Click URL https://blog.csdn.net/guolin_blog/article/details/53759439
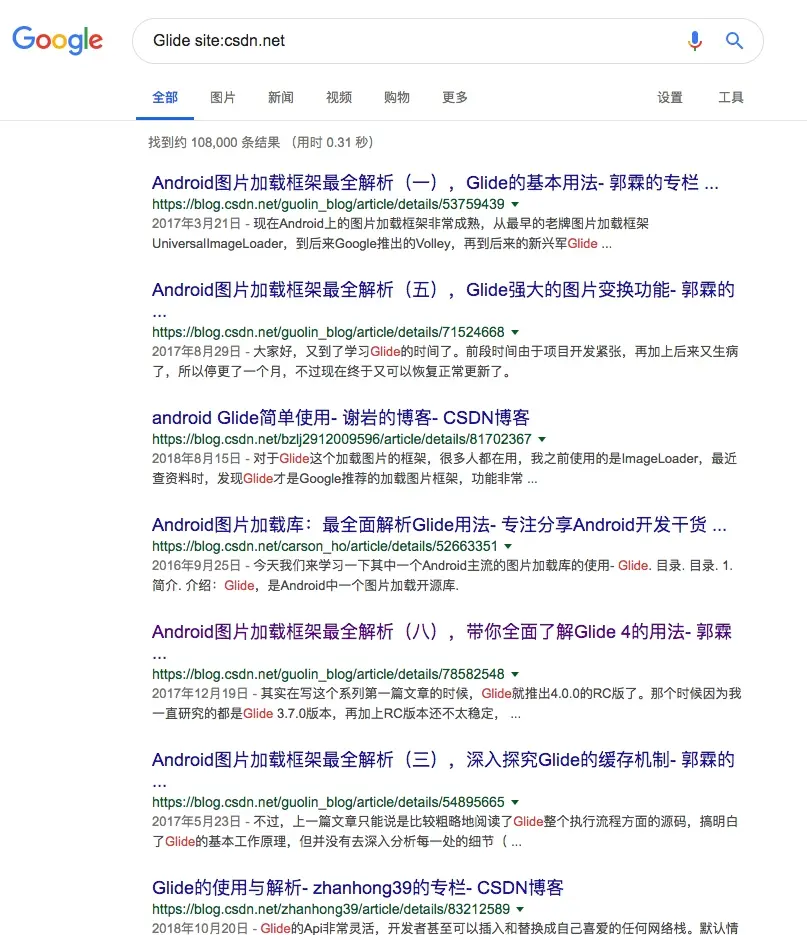Viewport: 807px width, 935px height. 328,204
